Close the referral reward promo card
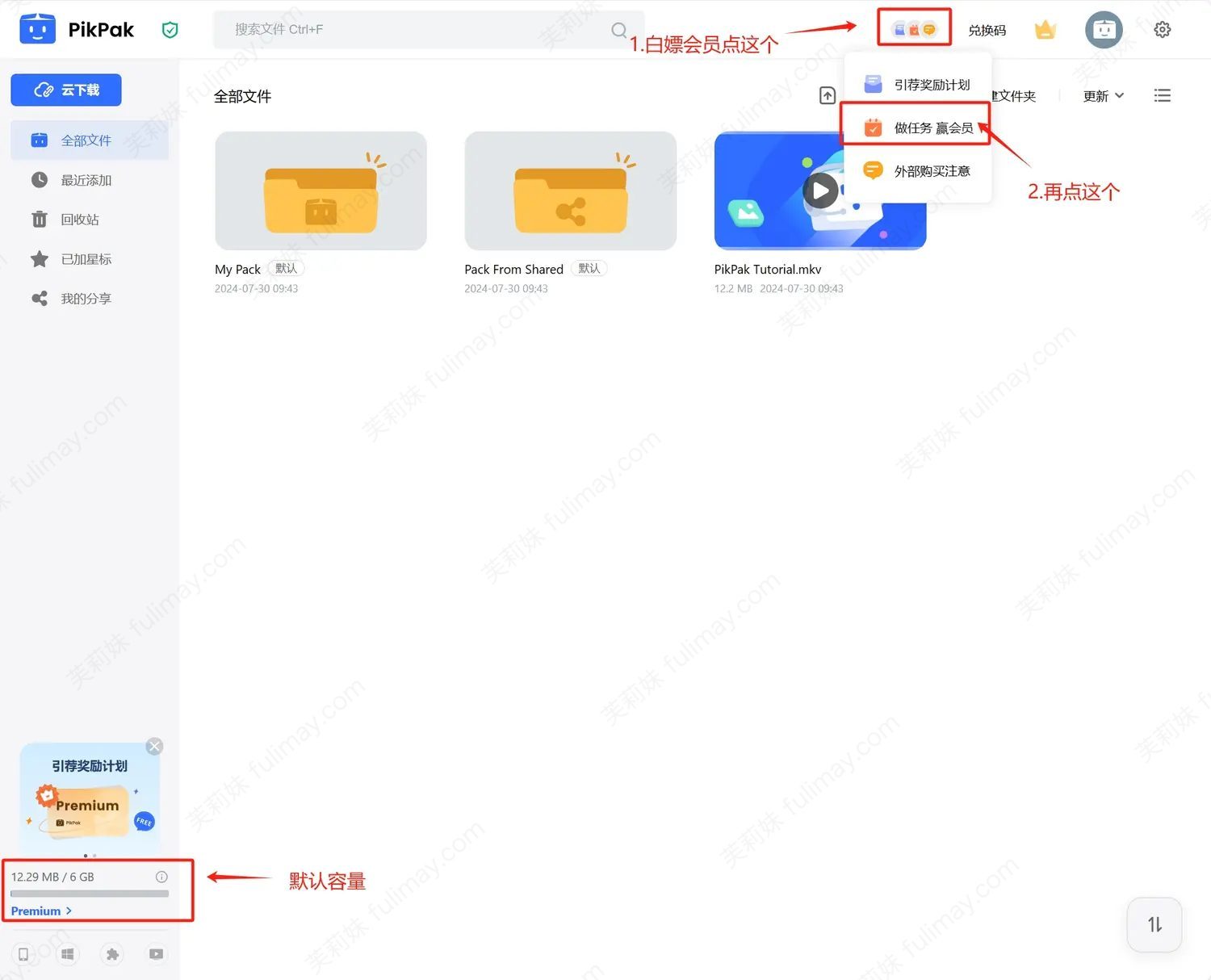 (x=154, y=747)
